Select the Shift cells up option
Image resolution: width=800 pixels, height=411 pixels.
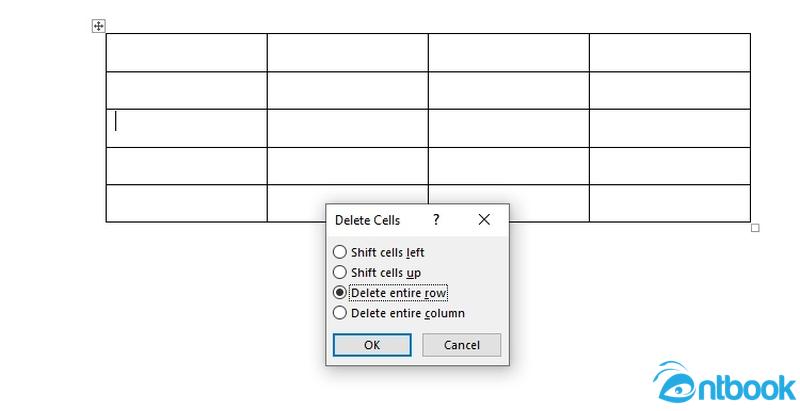(x=377, y=272)
